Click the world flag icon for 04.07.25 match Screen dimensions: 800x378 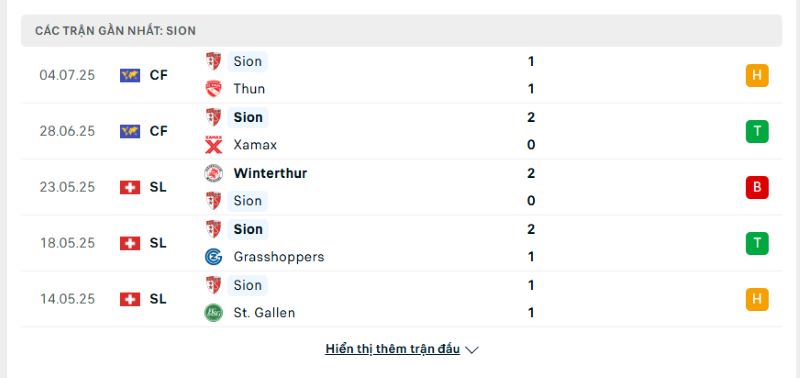[x=130, y=75]
